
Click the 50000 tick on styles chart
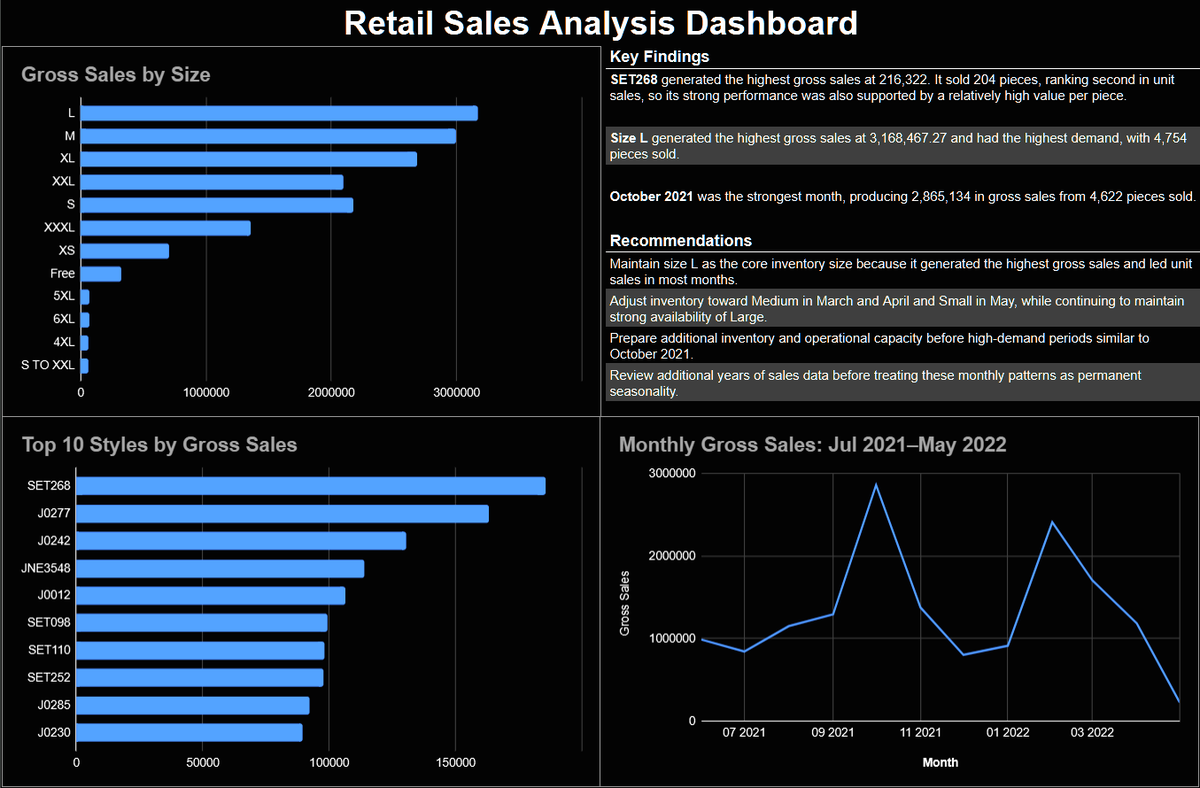(203, 762)
